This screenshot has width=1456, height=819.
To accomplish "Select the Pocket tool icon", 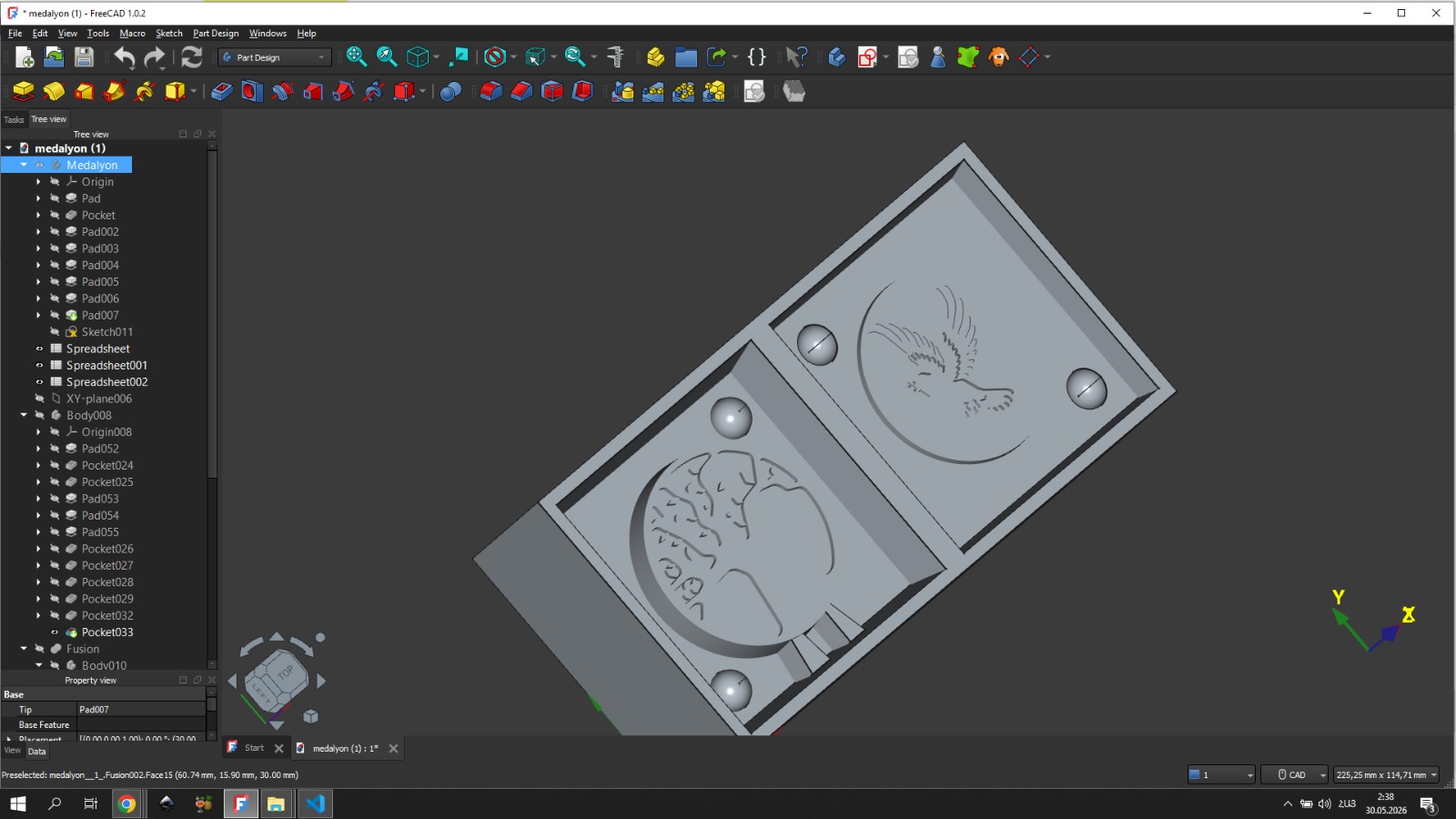I will tap(222, 91).
